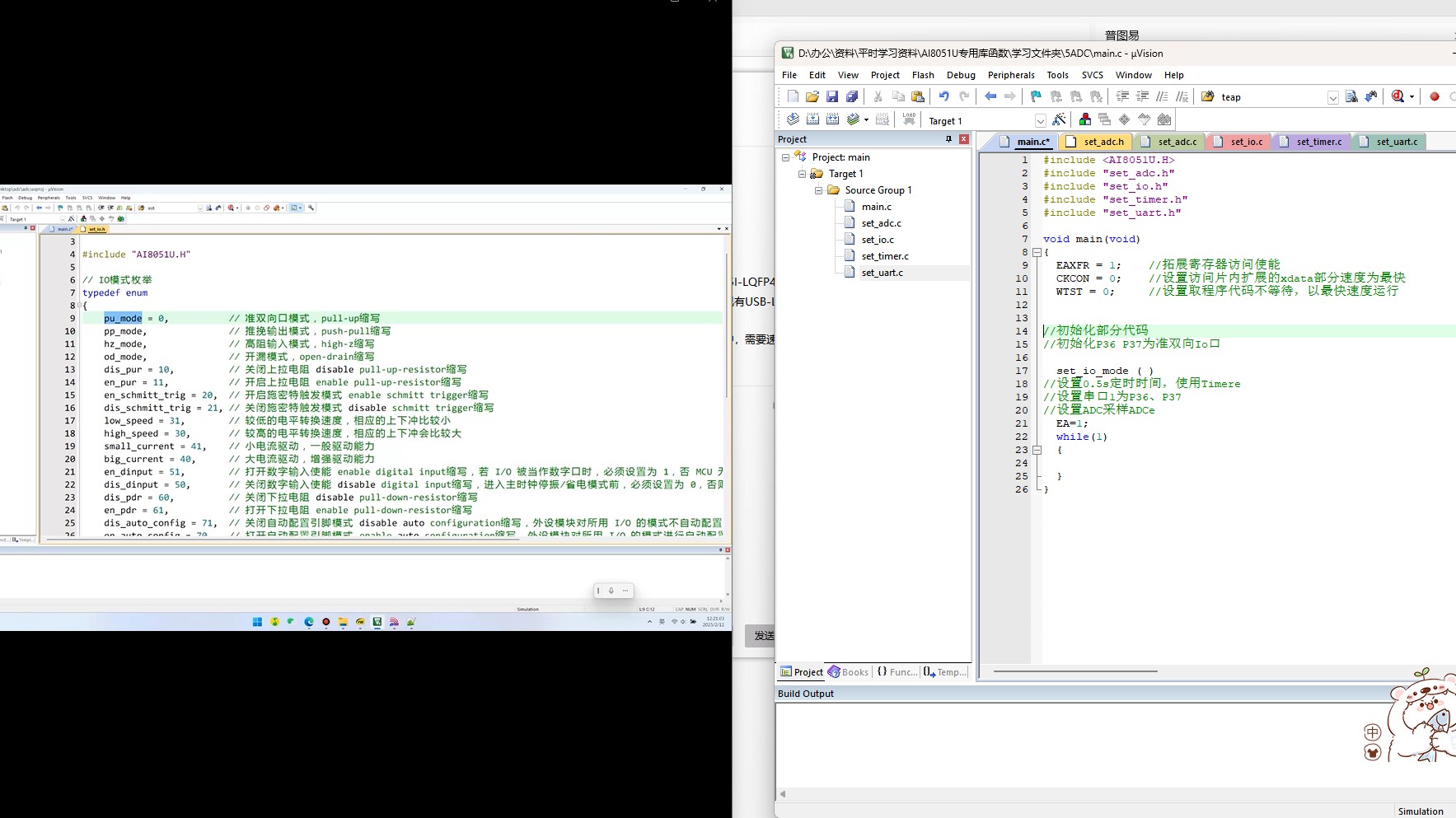Click the Edge browser icon in video taskbar
This screenshot has height=818, width=1456.
pos(309,622)
